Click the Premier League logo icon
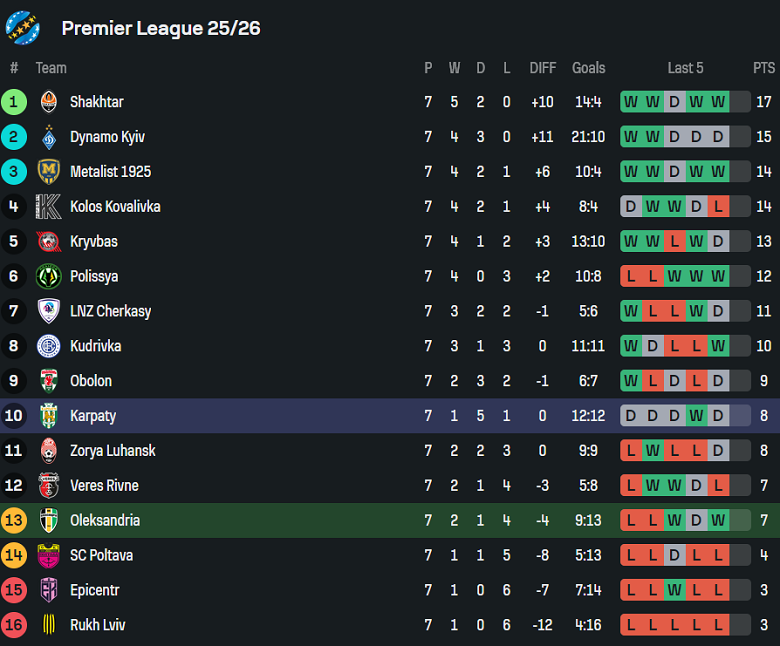 click(x=22, y=28)
